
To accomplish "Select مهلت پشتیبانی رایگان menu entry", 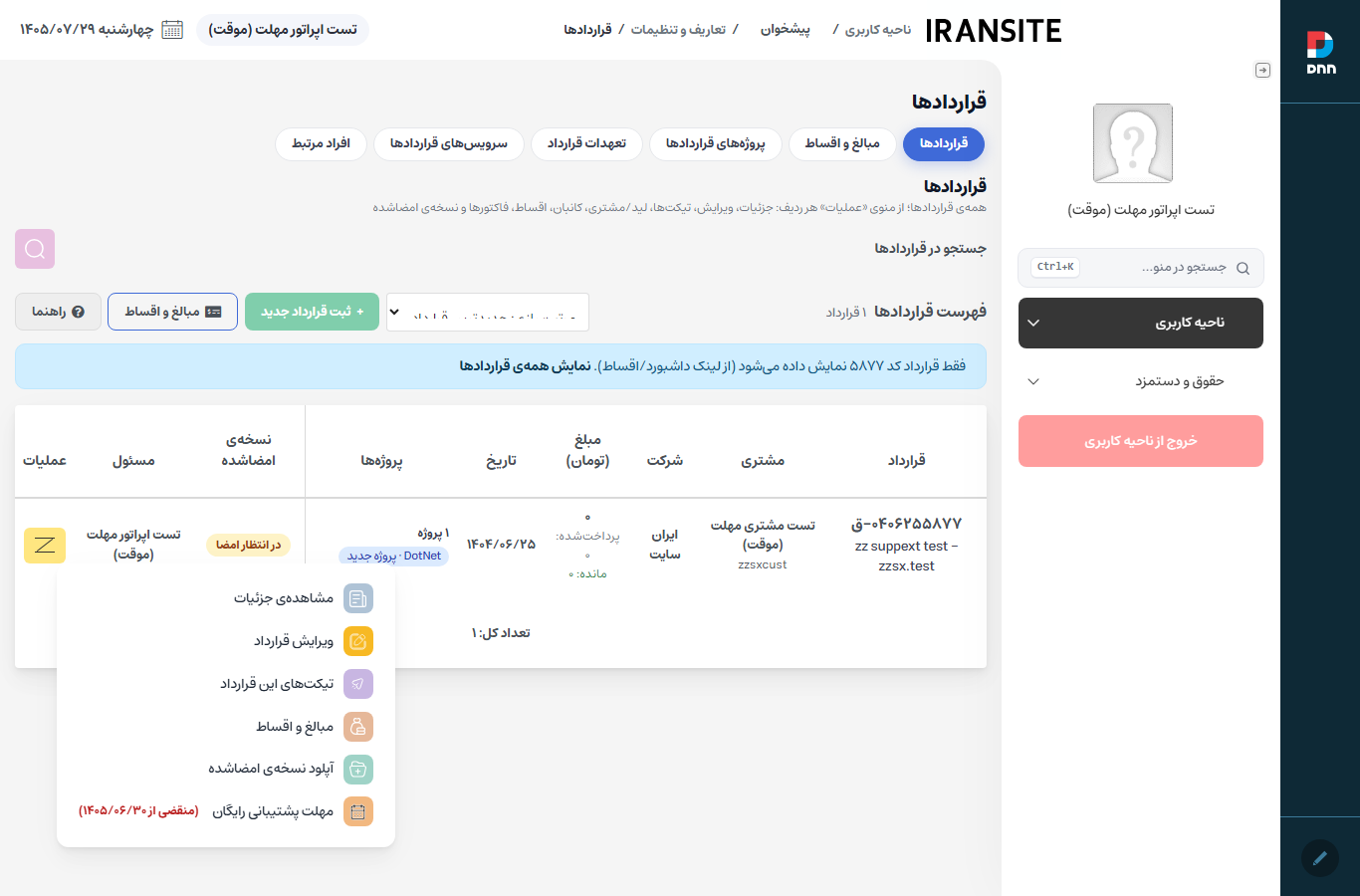I will [x=226, y=812].
